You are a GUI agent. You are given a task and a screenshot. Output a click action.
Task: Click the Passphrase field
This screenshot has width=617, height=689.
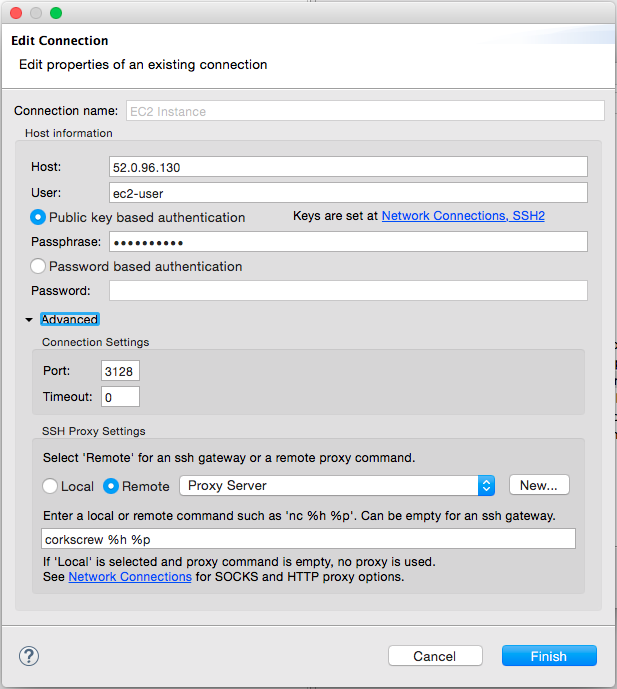348,242
